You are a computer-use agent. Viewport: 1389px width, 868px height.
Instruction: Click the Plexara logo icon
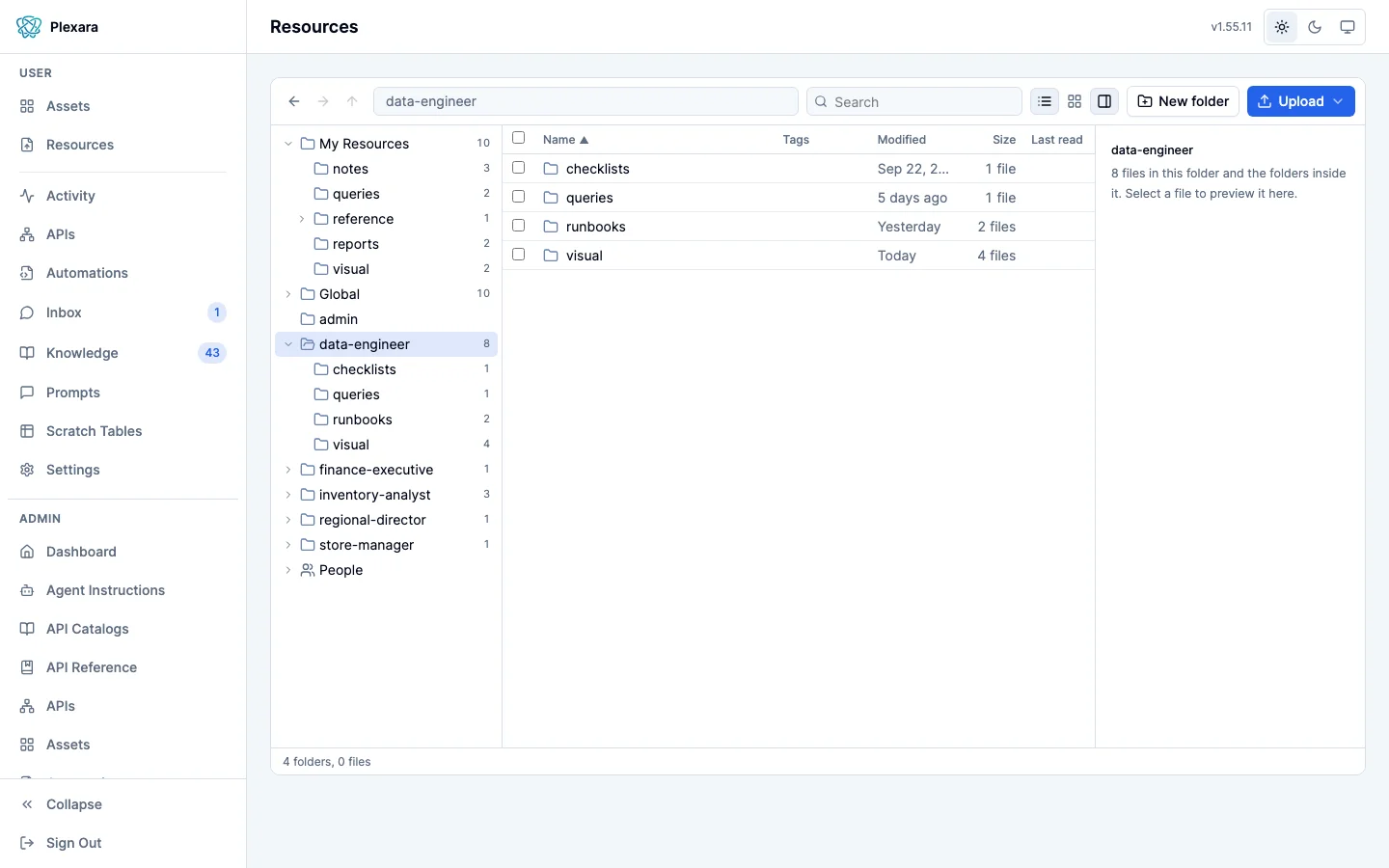pyautogui.click(x=29, y=27)
